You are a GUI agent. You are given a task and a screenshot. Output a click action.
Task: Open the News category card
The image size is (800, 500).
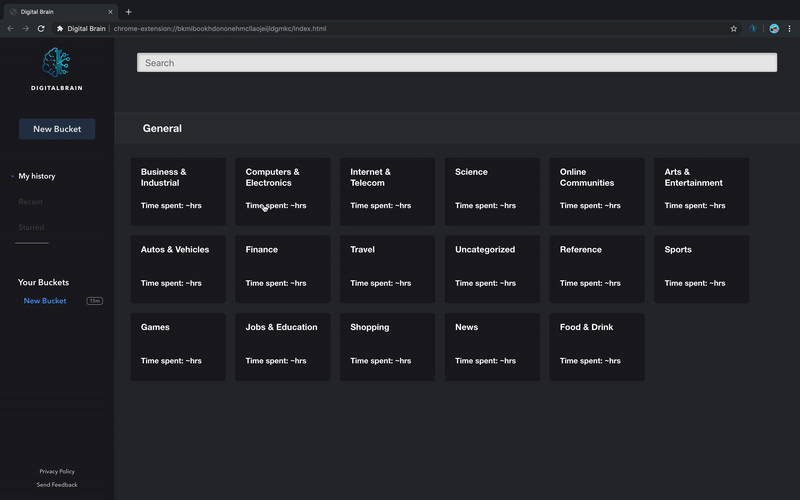coord(492,346)
